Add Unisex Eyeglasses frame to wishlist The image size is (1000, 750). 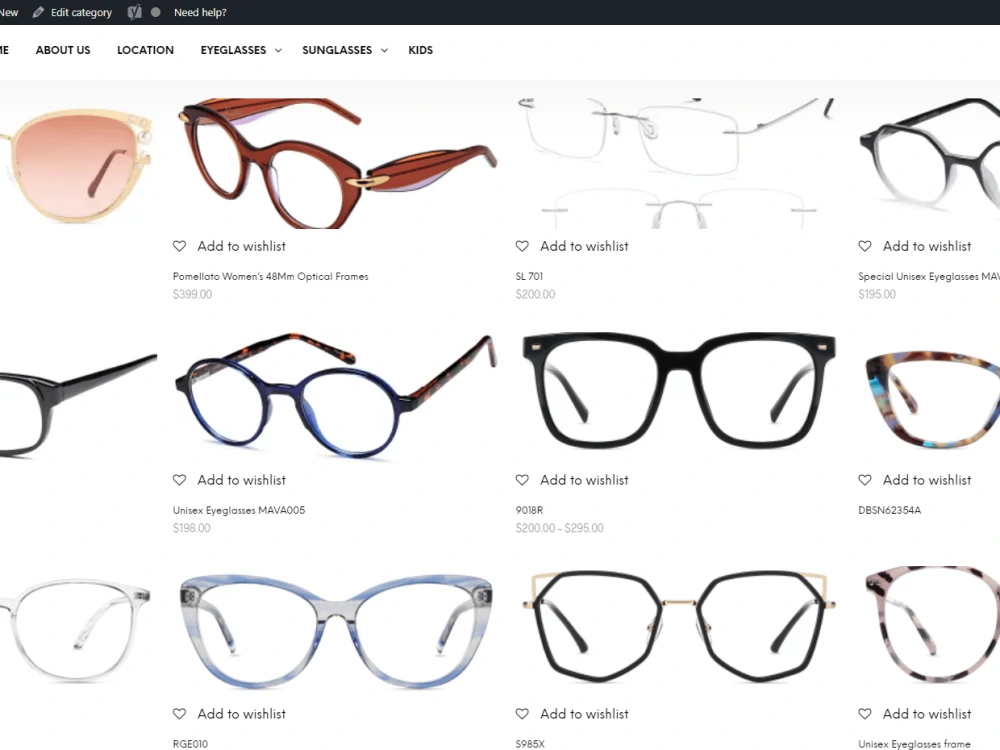pyautogui.click(x=927, y=714)
